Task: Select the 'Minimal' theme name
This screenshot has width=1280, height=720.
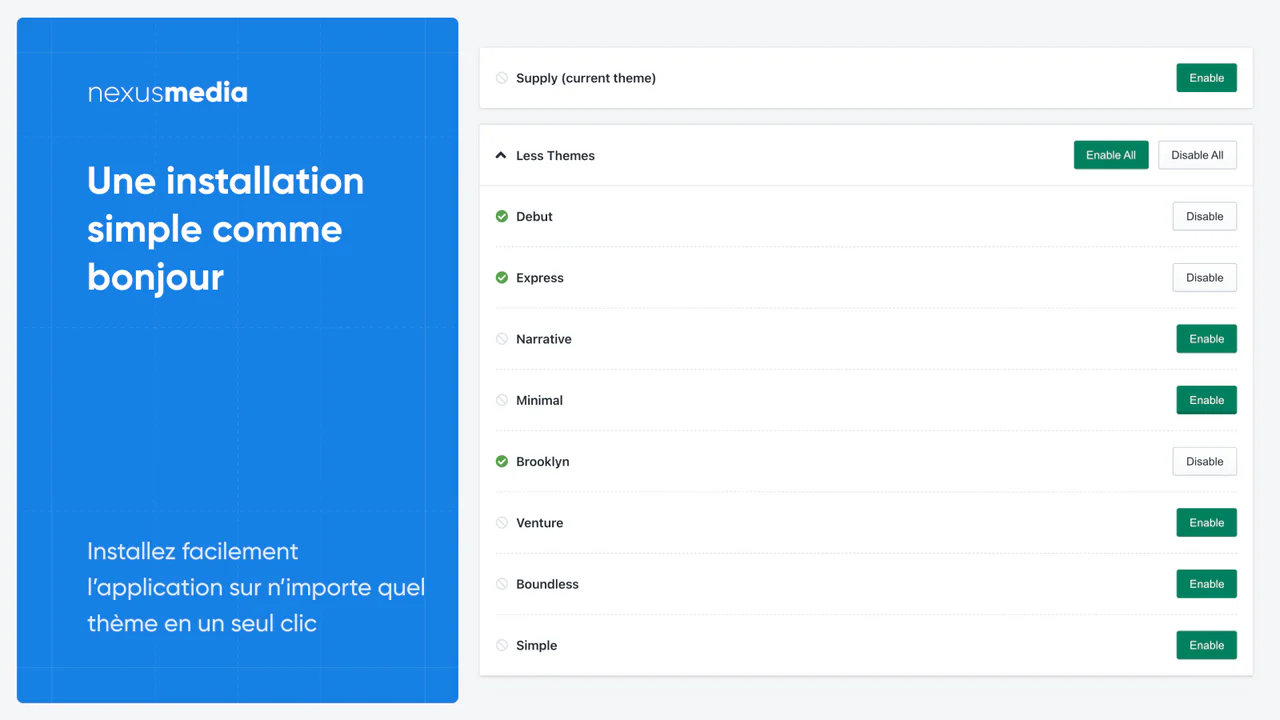Action: [539, 400]
